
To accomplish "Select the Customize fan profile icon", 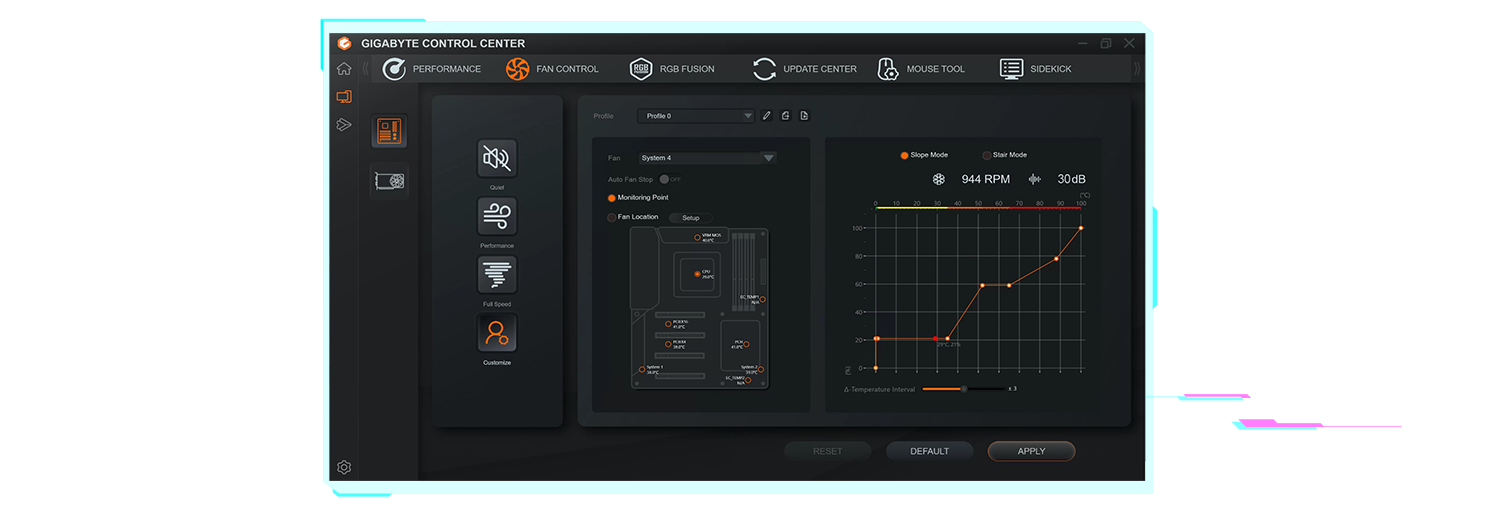I will coord(497,333).
